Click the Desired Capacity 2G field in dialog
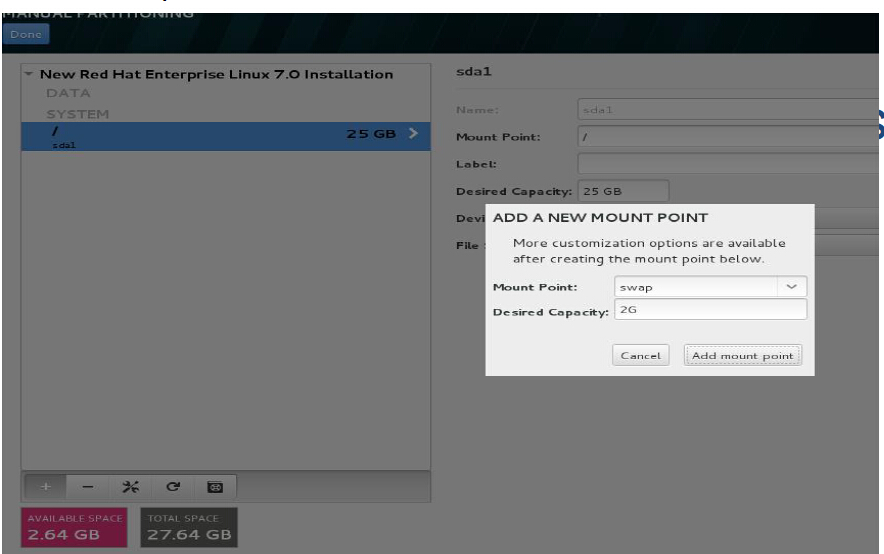The image size is (884, 554). (x=710, y=309)
